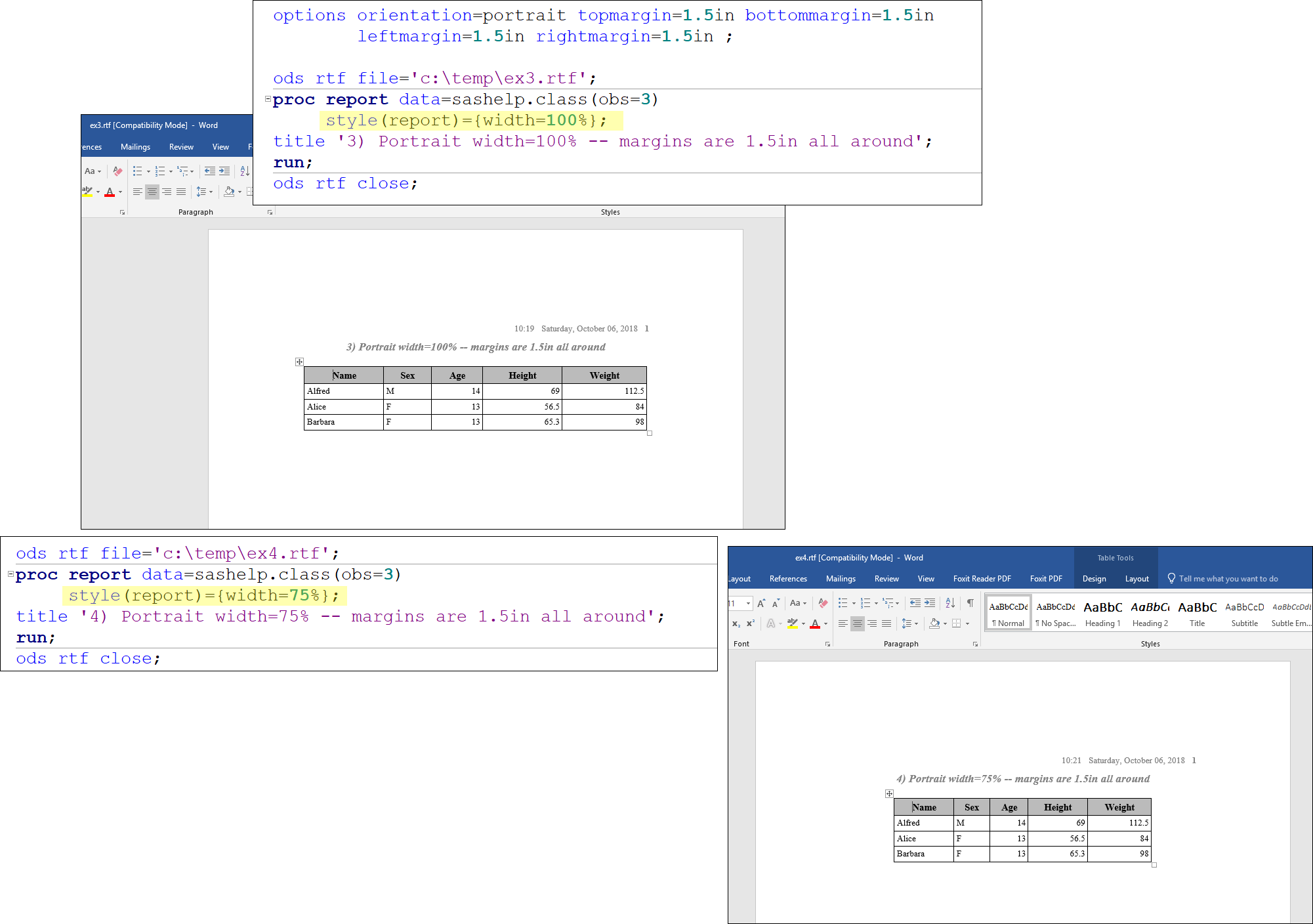Open Change Case dropdown in ex3 window
The height and width of the screenshot is (924, 1313).
coord(93,171)
